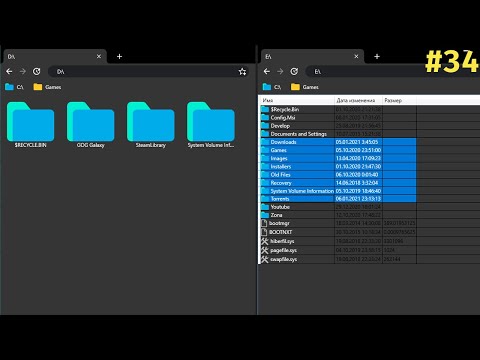Select the Config.Msi row
Viewport: 480px width, 360px height.
point(338,118)
